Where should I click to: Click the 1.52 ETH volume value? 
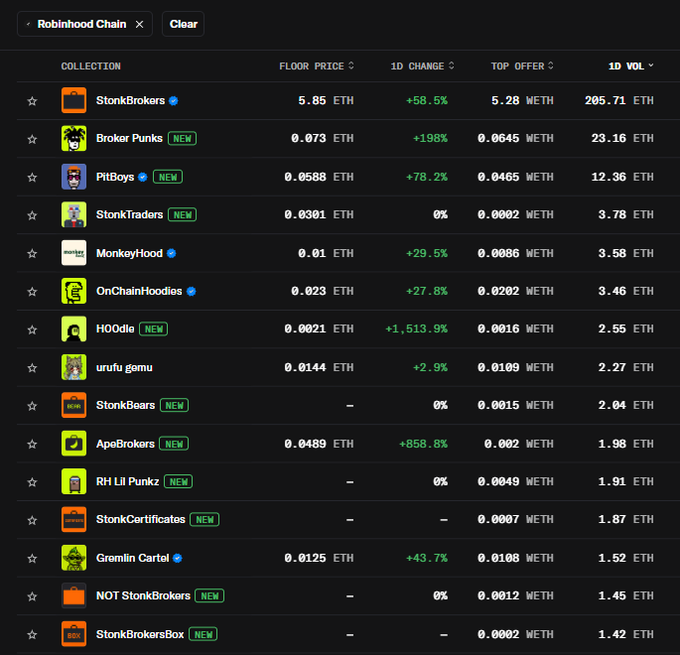[x=626, y=558]
